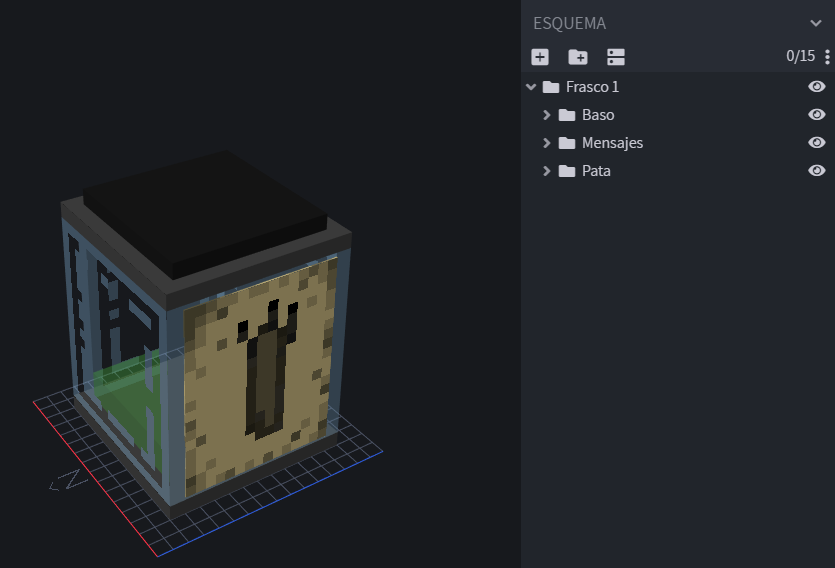Click the Pata folder icon
This screenshot has width=835, height=568.
[567, 171]
